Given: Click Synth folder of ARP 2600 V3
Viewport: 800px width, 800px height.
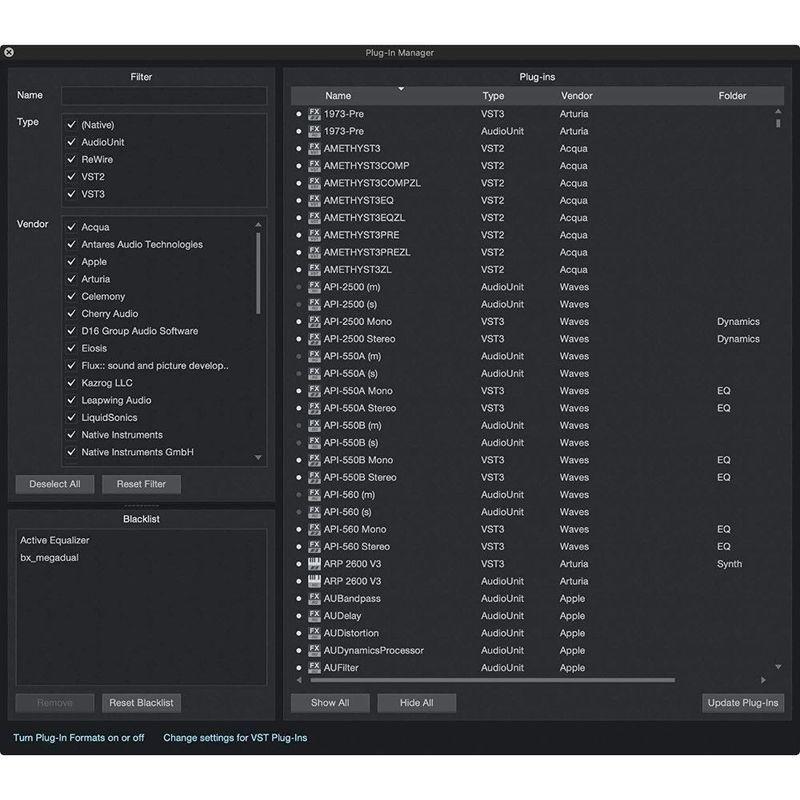Looking at the screenshot, I should click(729, 564).
